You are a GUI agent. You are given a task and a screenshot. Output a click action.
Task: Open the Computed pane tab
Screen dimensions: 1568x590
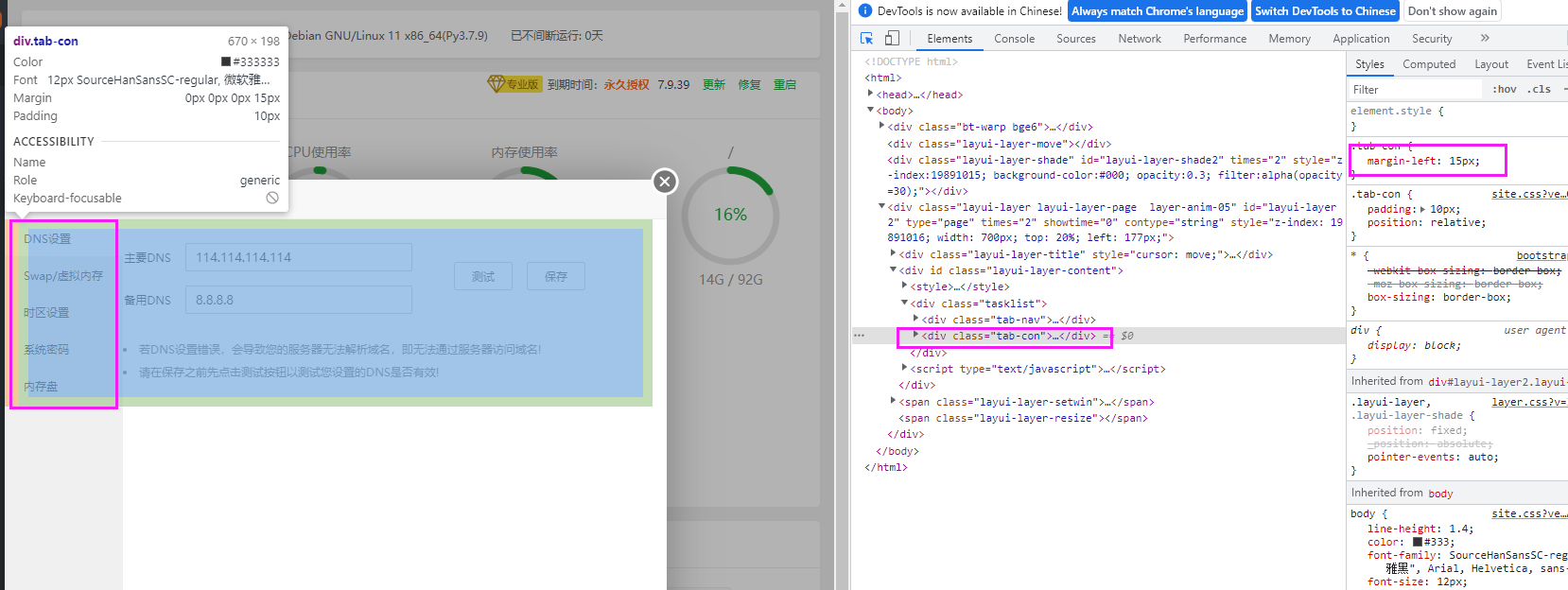(1429, 64)
